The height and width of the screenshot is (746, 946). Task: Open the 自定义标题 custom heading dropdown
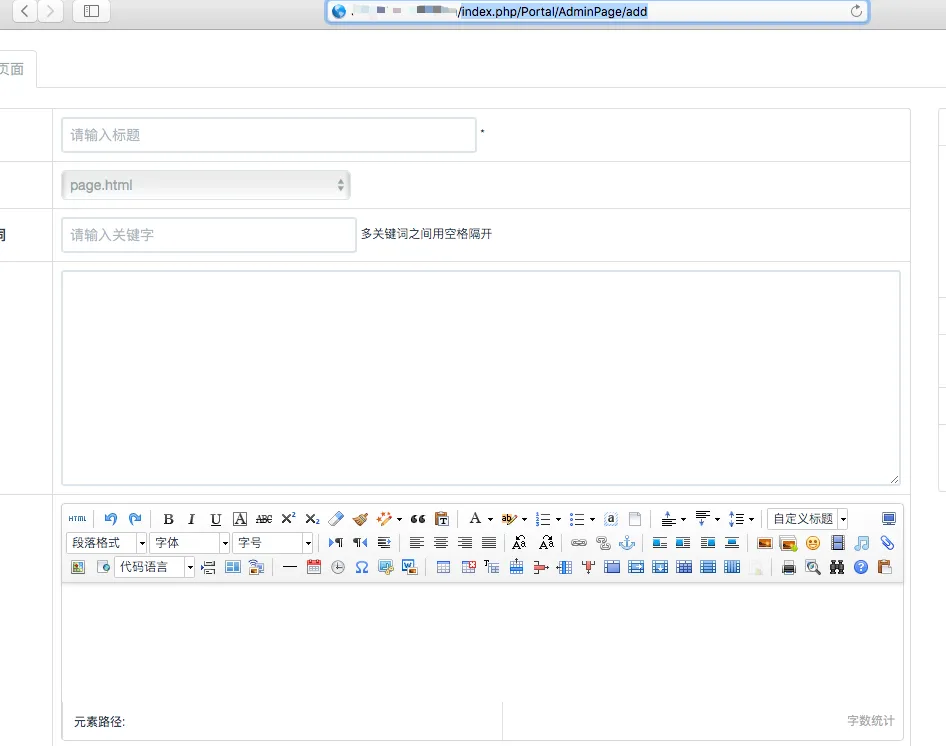coord(807,519)
